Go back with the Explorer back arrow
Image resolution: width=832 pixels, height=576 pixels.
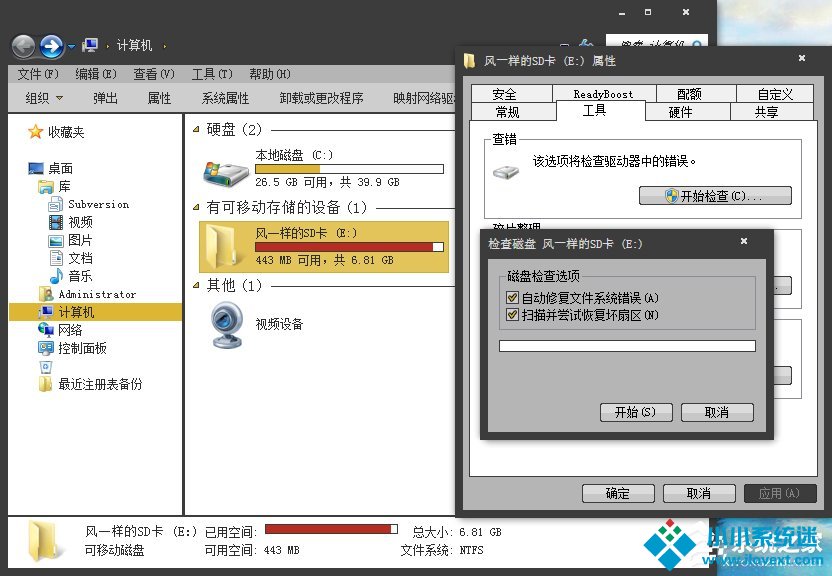pos(23,46)
